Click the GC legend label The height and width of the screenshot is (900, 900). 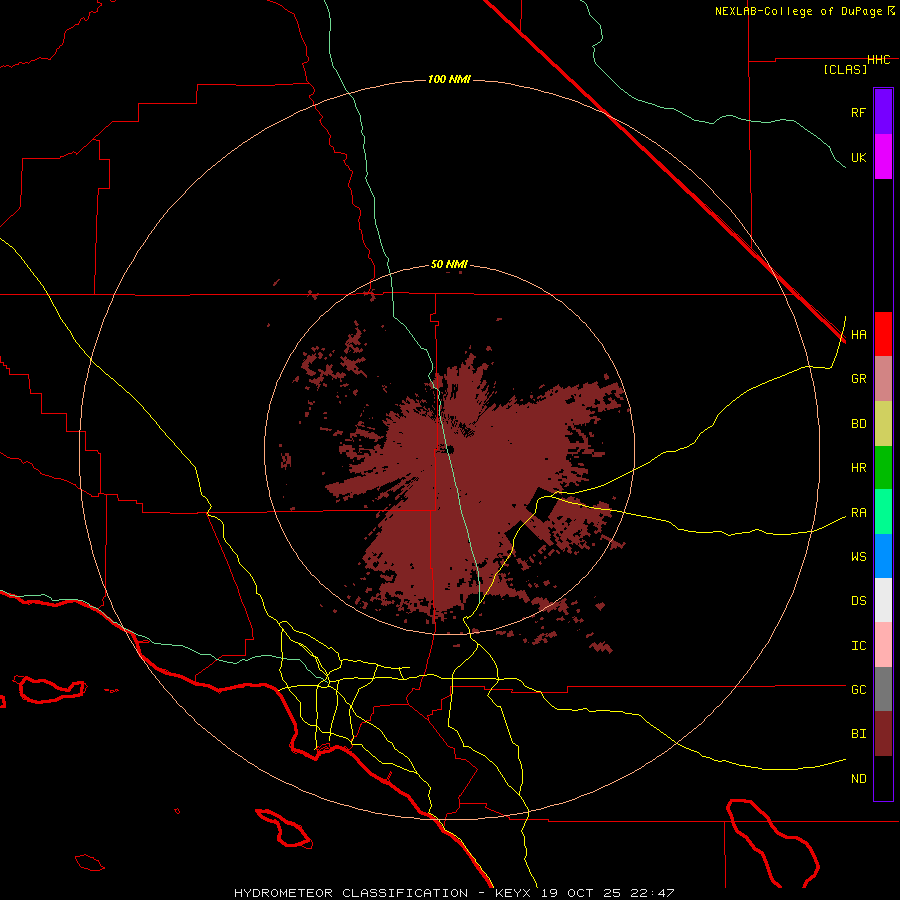[x=858, y=690]
